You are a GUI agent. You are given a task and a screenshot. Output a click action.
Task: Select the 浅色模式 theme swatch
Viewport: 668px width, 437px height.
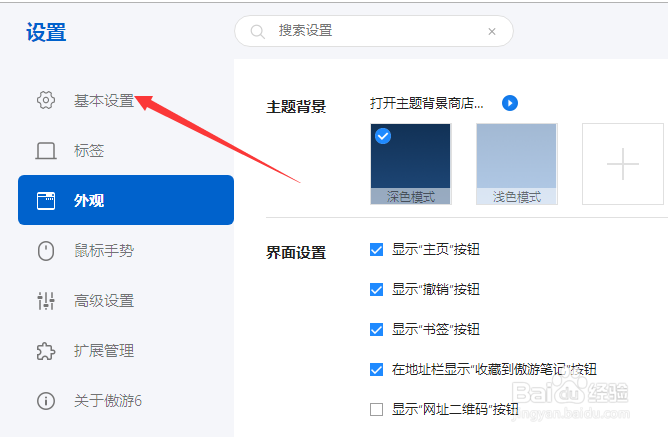coord(516,163)
